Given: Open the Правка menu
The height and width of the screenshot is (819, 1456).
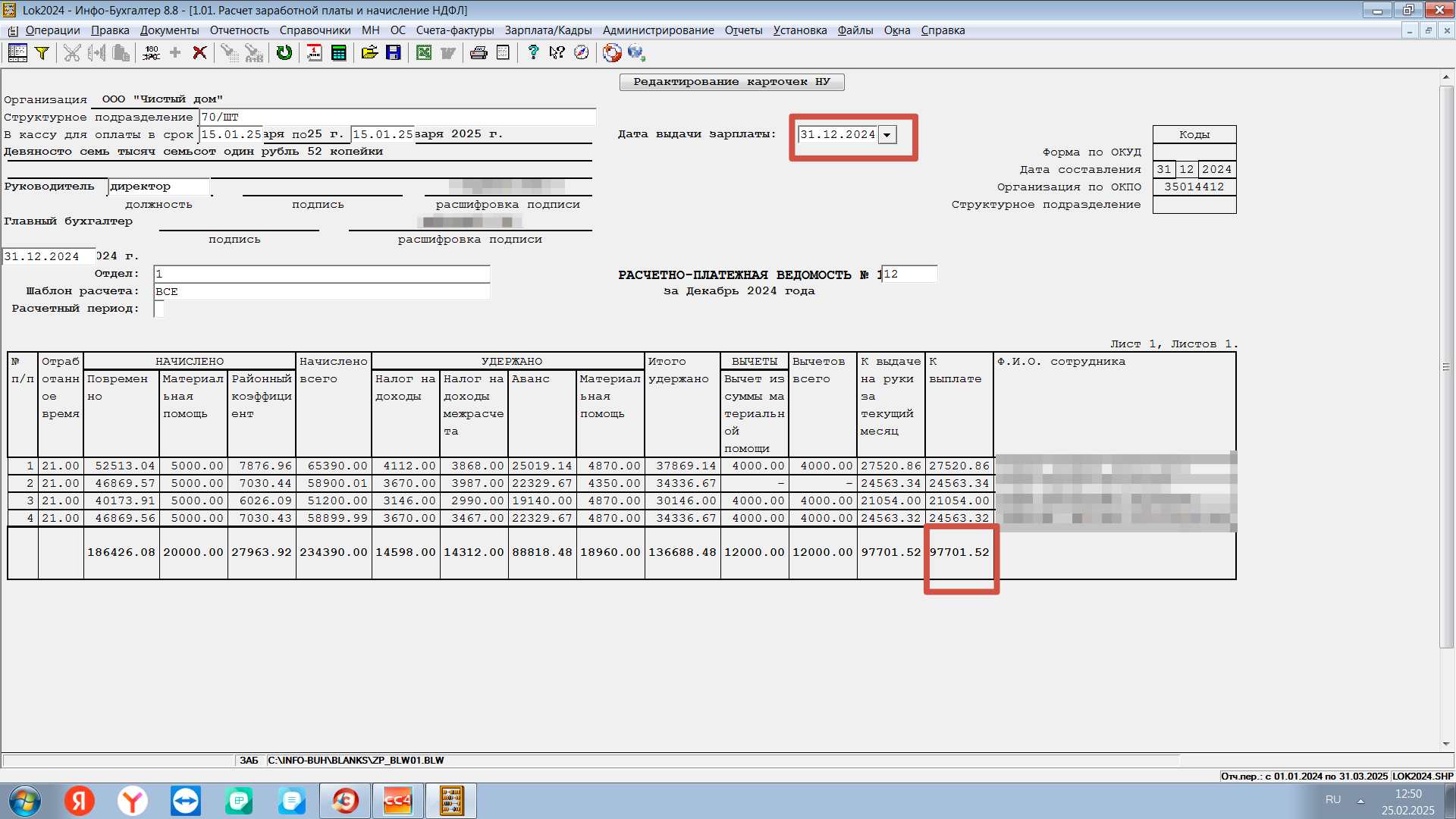Looking at the screenshot, I should 110,30.
